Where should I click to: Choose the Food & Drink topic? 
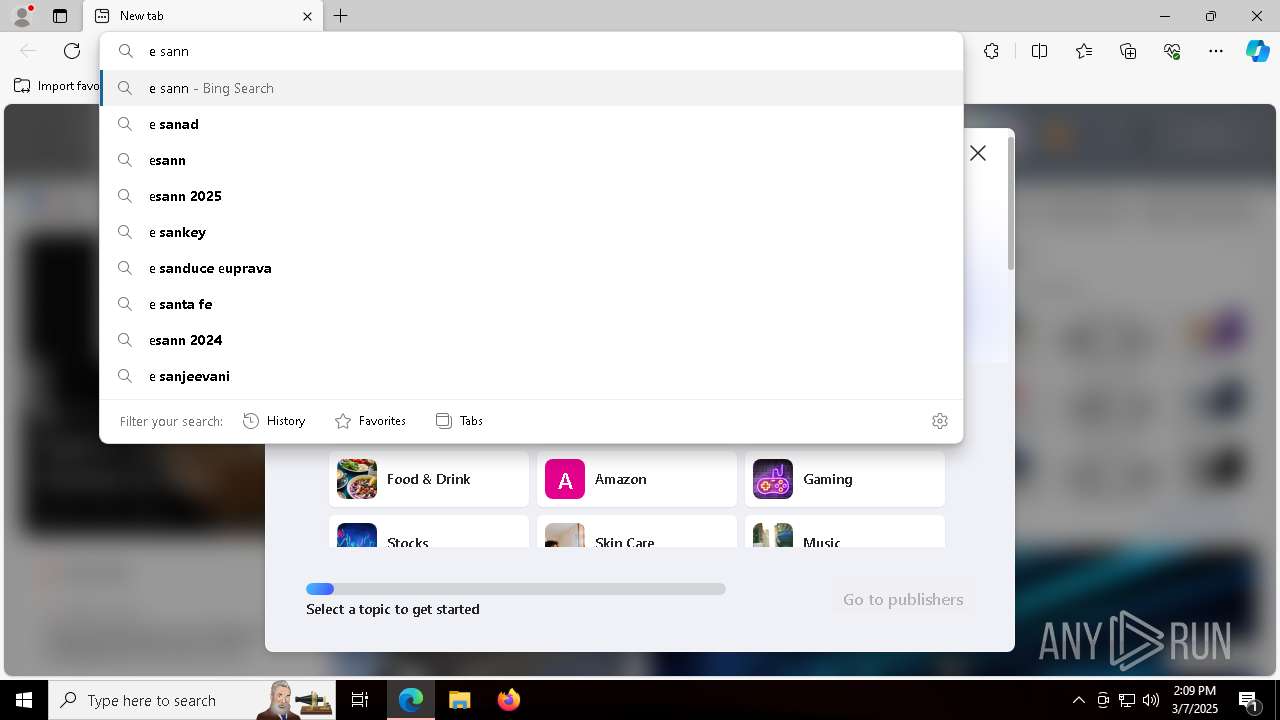click(429, 479)
